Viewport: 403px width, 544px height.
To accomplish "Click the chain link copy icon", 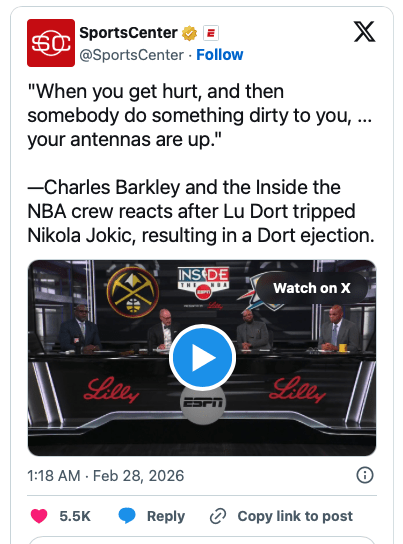I will point(218,516).
